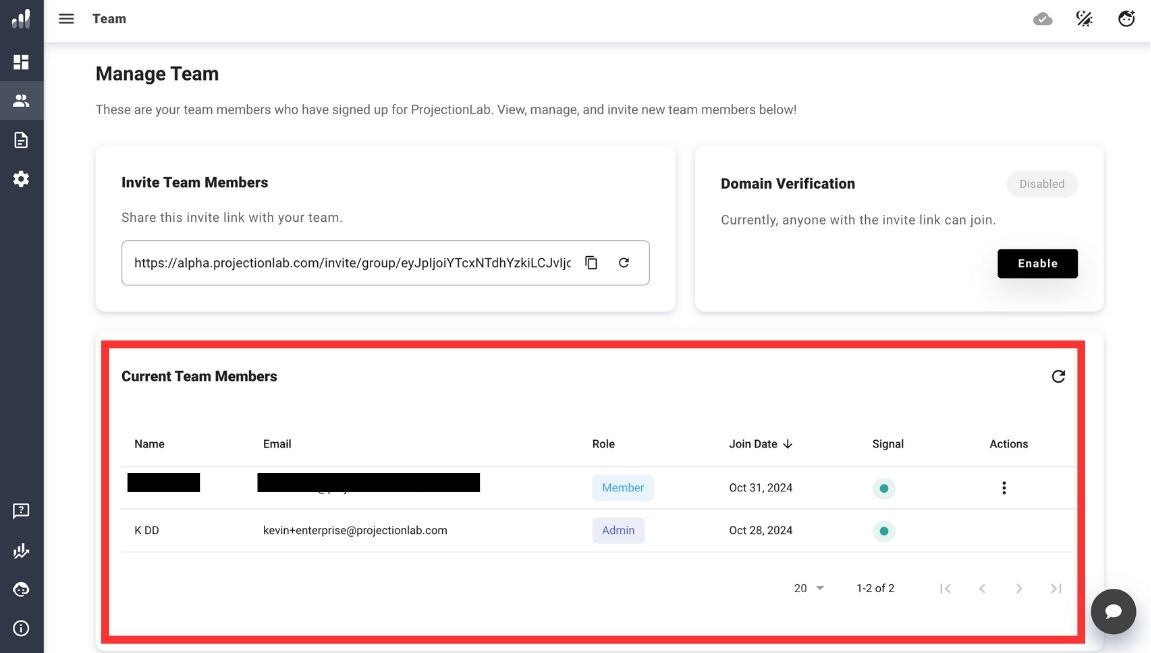Click the cloud sync status icon
1151x653 pixels.
(1043, 19)
